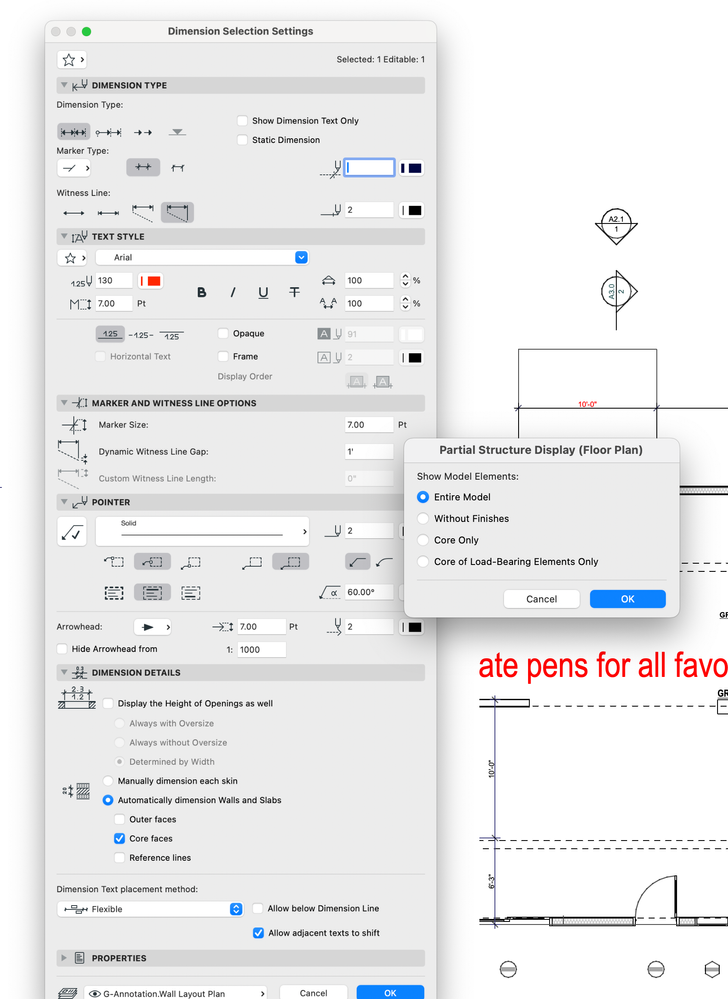This screenshot has height=999, width=728.
Task: Select the curved pointer line shape icon
Action: (x=385, y=561)
